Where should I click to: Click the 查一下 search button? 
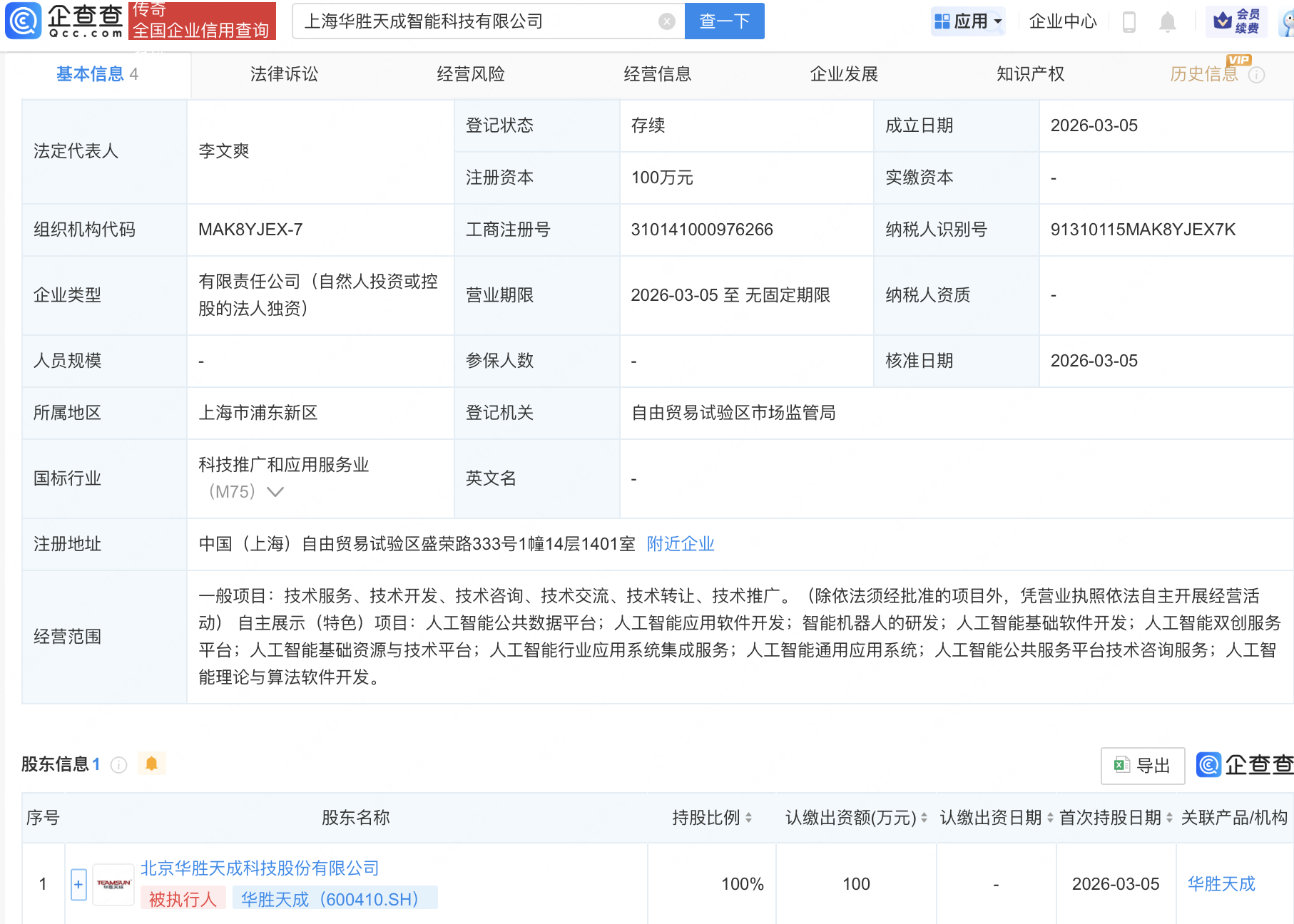(724, 21)
